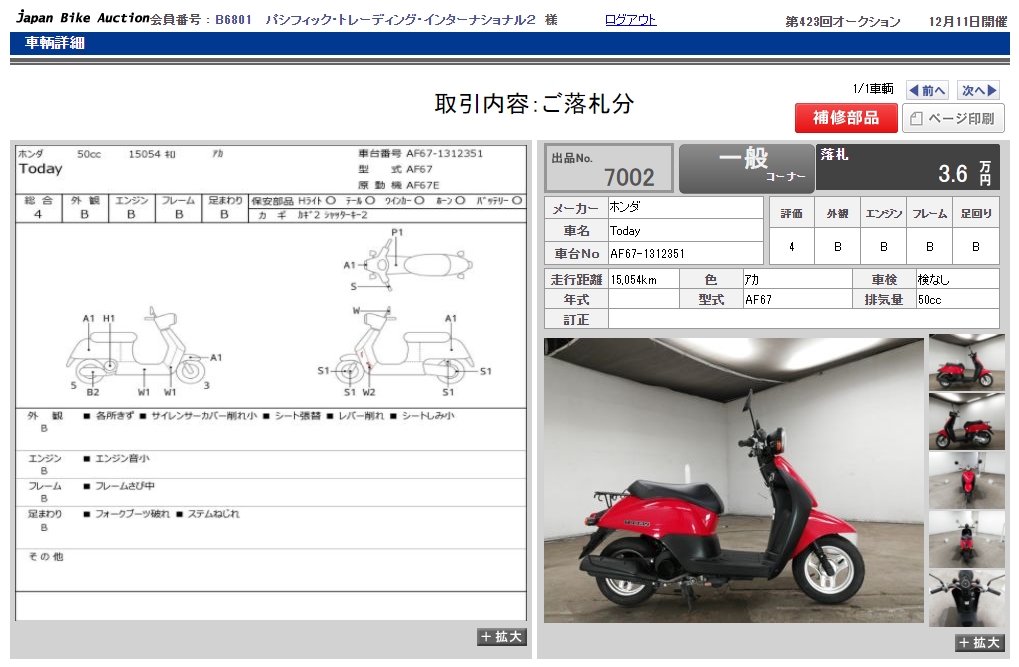Click the 第423回オークション auction label

tap(843, 21)
